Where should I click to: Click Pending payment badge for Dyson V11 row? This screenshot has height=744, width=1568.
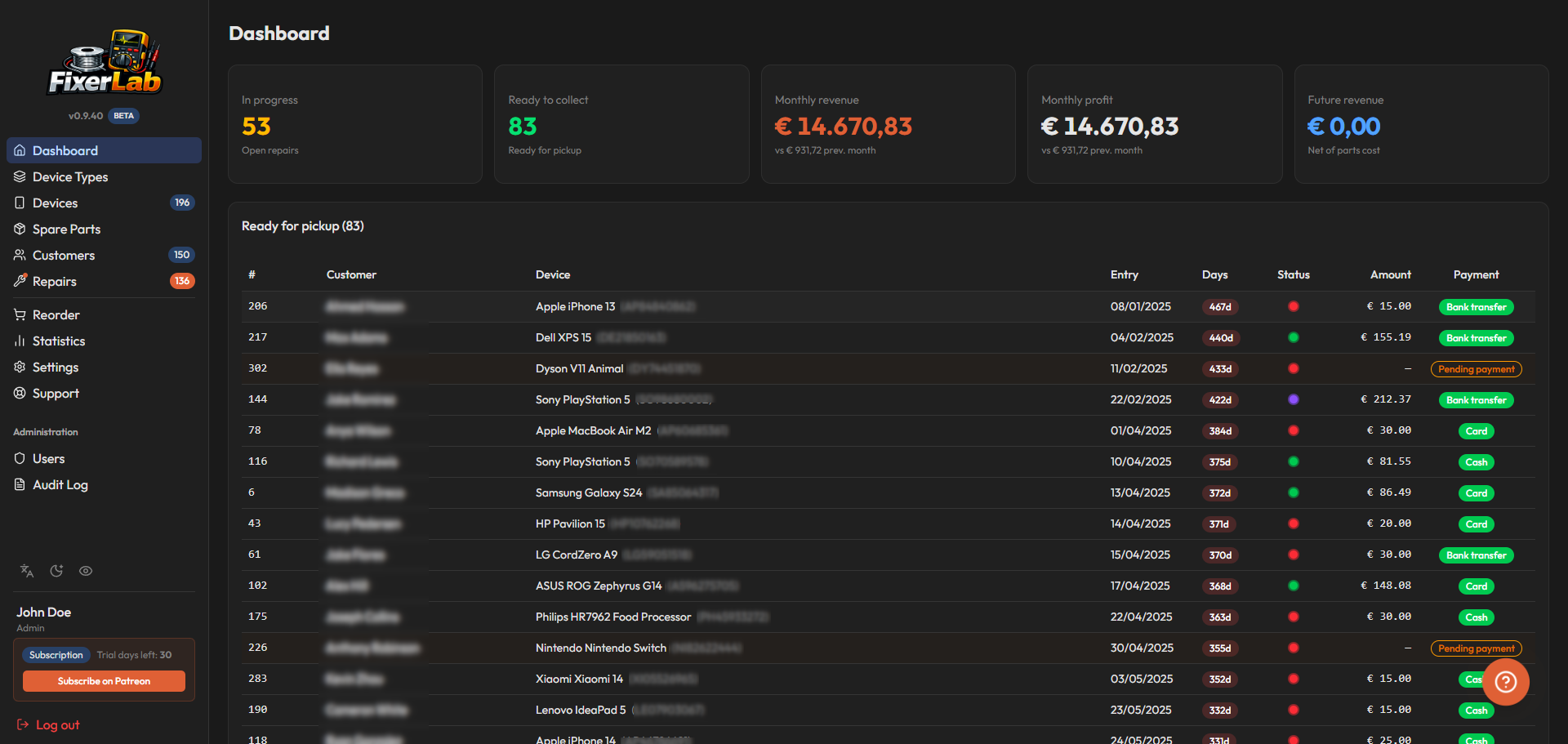click(1477, 369)
